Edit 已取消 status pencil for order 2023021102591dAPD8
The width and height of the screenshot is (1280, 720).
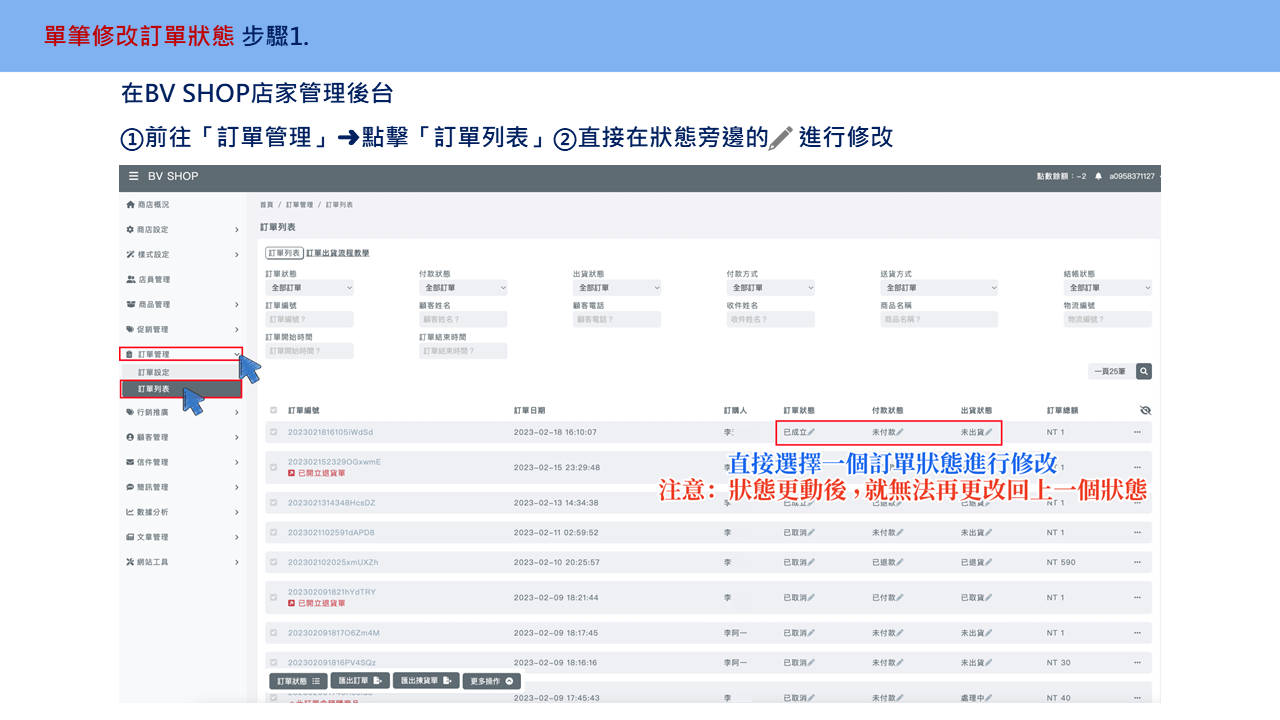tap(812, 532)
